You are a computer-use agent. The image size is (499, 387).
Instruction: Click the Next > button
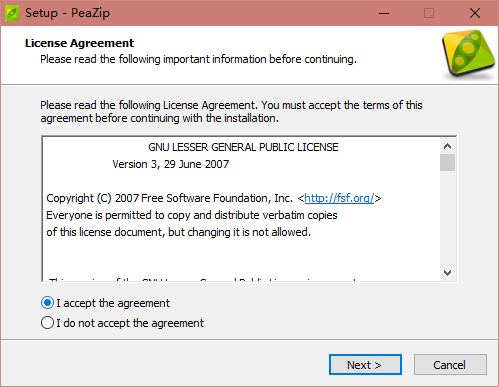(365, 365)
